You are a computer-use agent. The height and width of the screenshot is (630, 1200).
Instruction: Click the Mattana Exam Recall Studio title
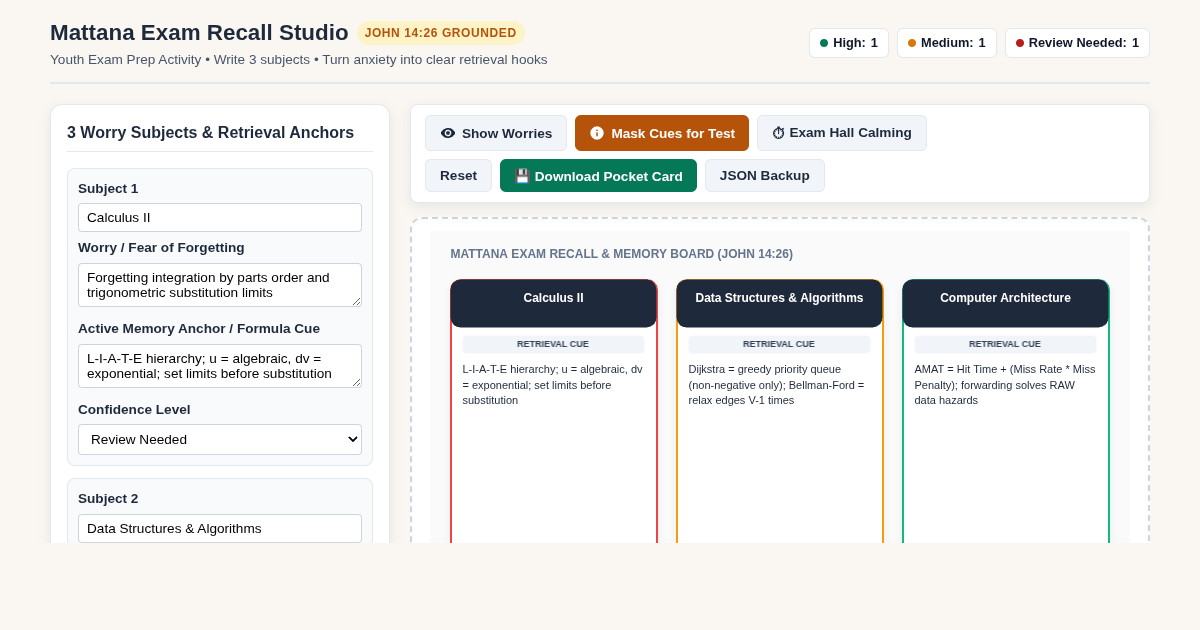click(x=199, y=33)
